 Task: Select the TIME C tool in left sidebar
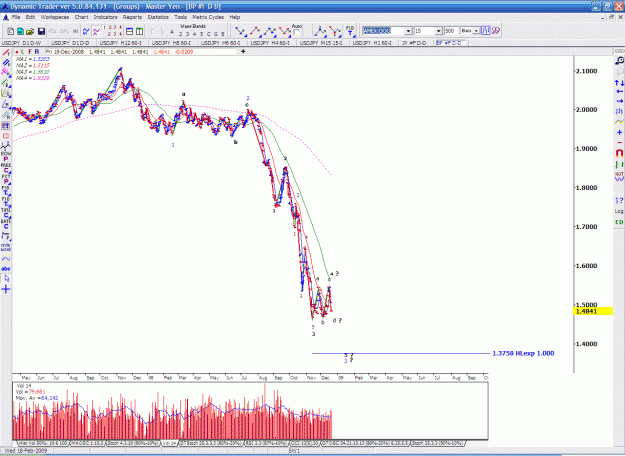pyautogui.click(x=6, y=213)
